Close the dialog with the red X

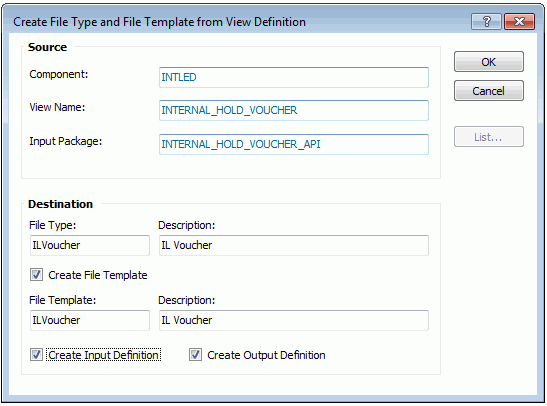(x=519, y=22)
